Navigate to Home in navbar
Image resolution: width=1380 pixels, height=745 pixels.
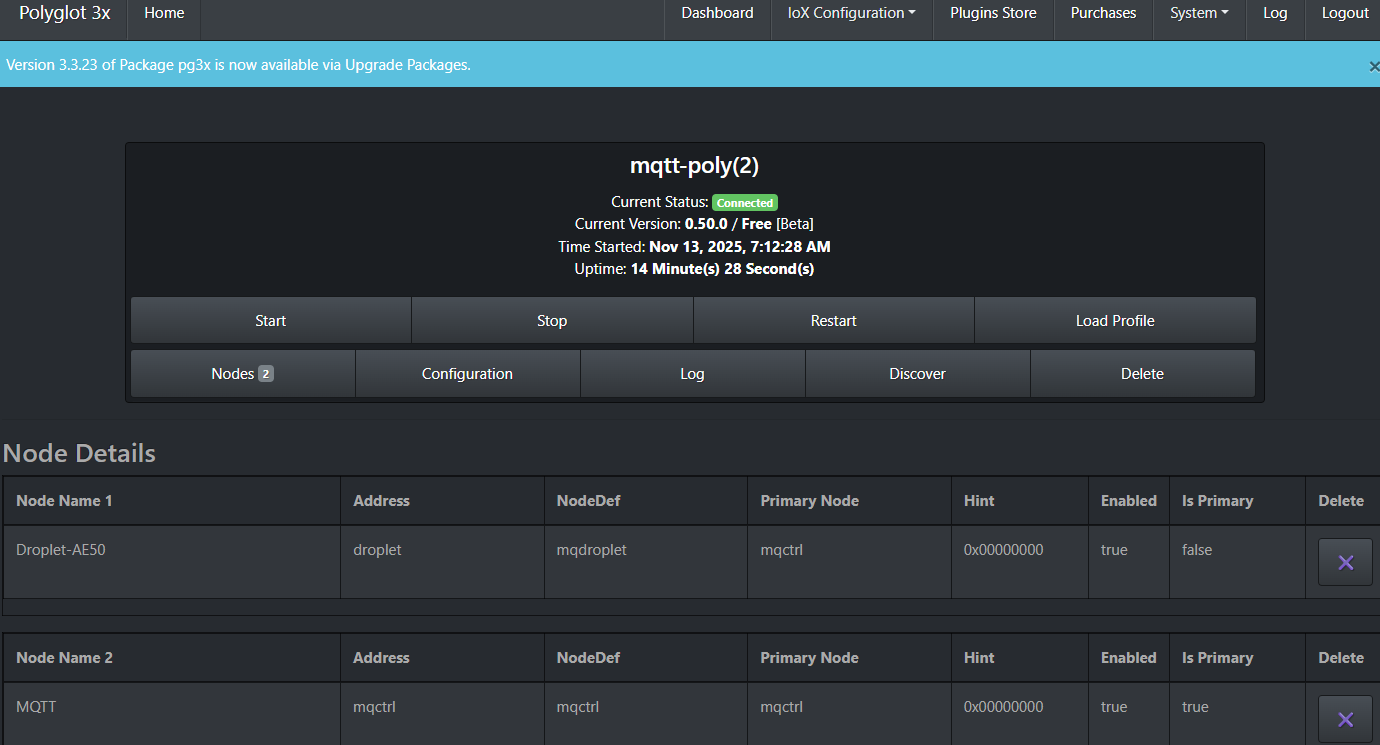(164, 13)
